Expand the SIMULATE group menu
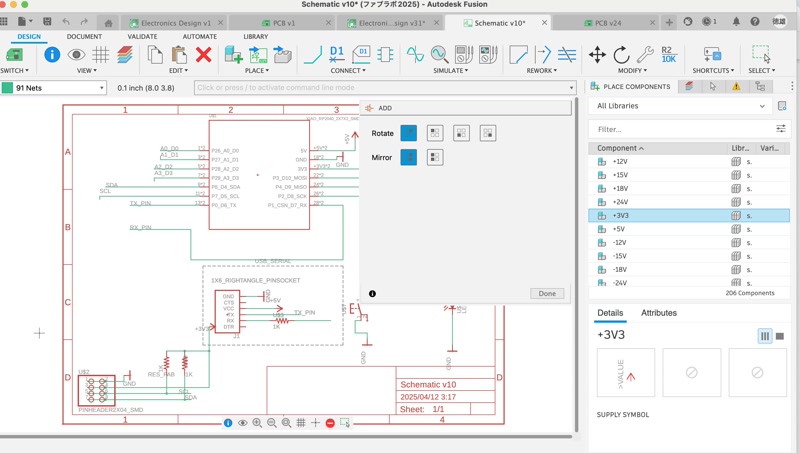Image resolution: width=800 pixels, height=453 pixels. [451, 70]
